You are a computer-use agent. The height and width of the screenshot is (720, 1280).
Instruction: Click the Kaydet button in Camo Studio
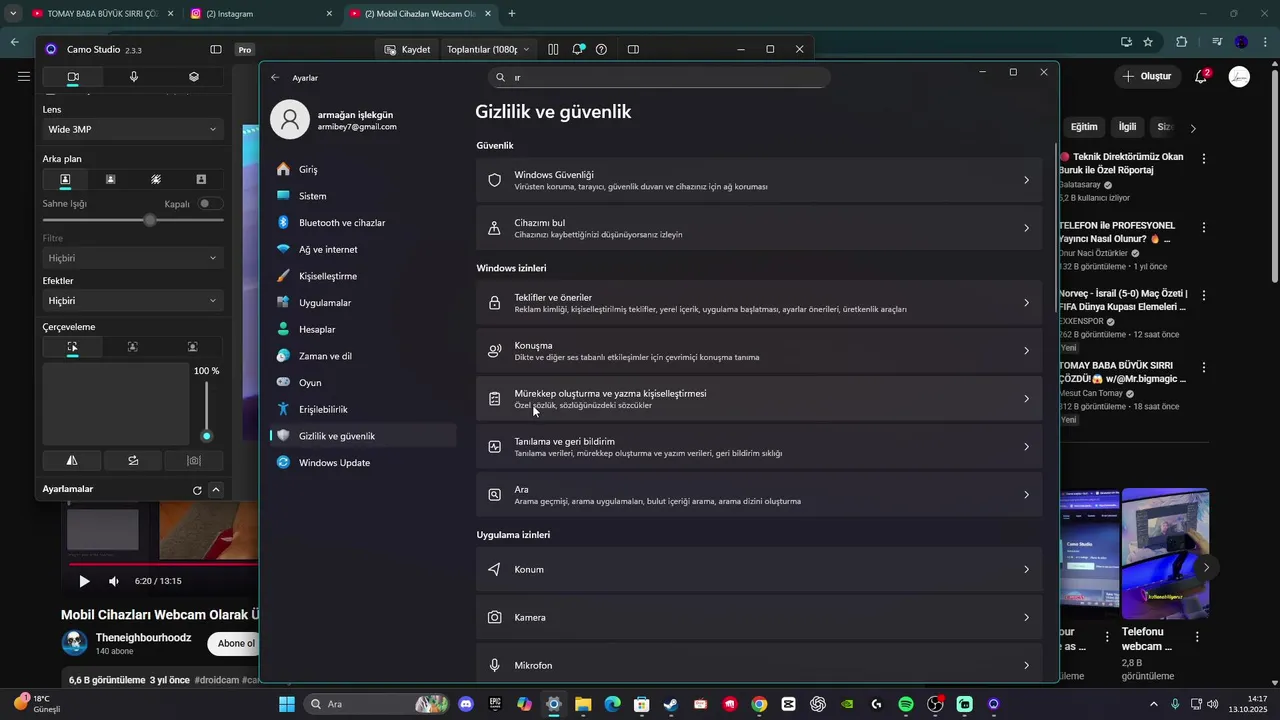(x=408, y=49)
